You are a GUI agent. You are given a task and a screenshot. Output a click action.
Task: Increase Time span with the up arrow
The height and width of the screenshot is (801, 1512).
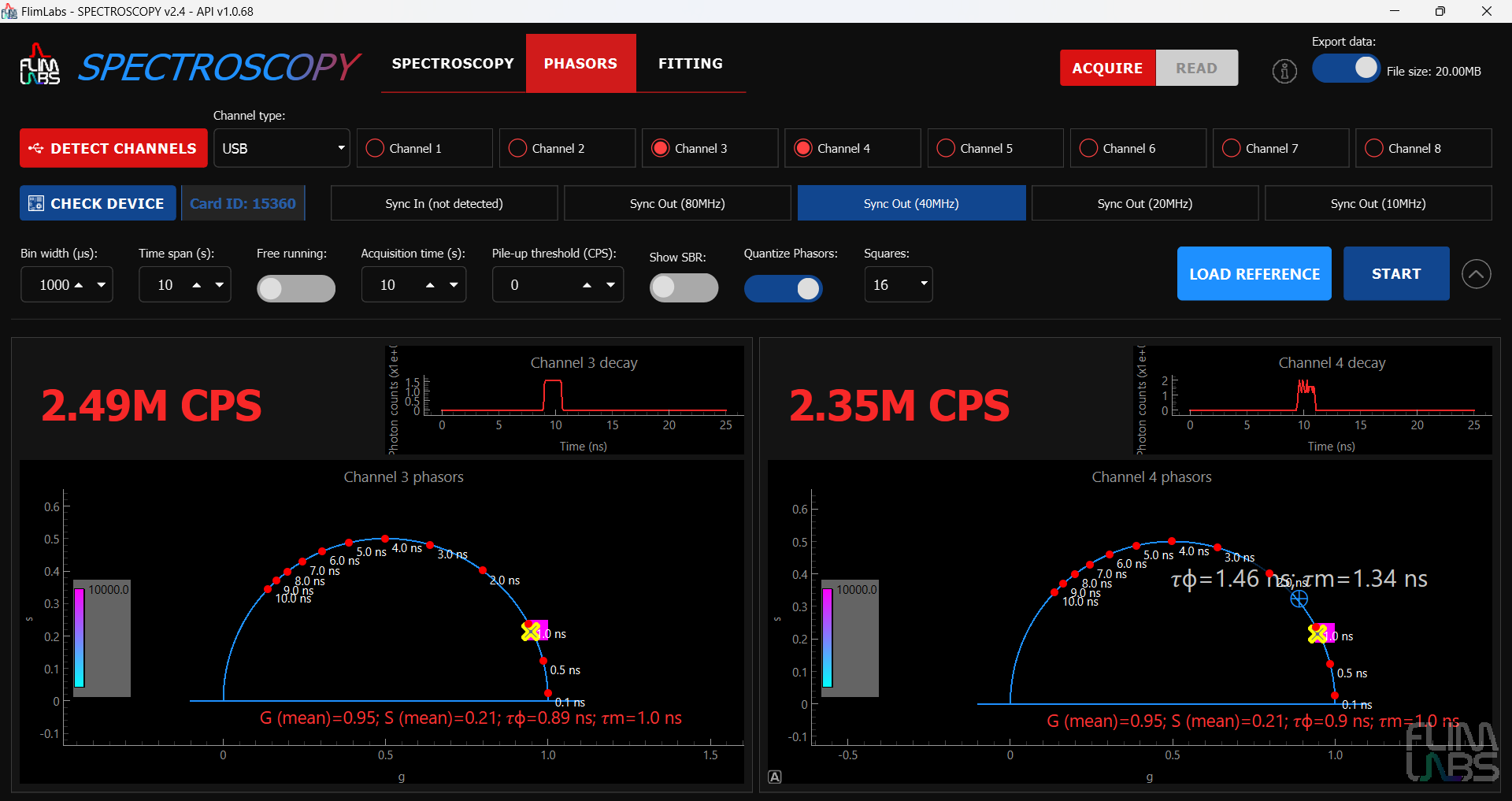(197, 284)
